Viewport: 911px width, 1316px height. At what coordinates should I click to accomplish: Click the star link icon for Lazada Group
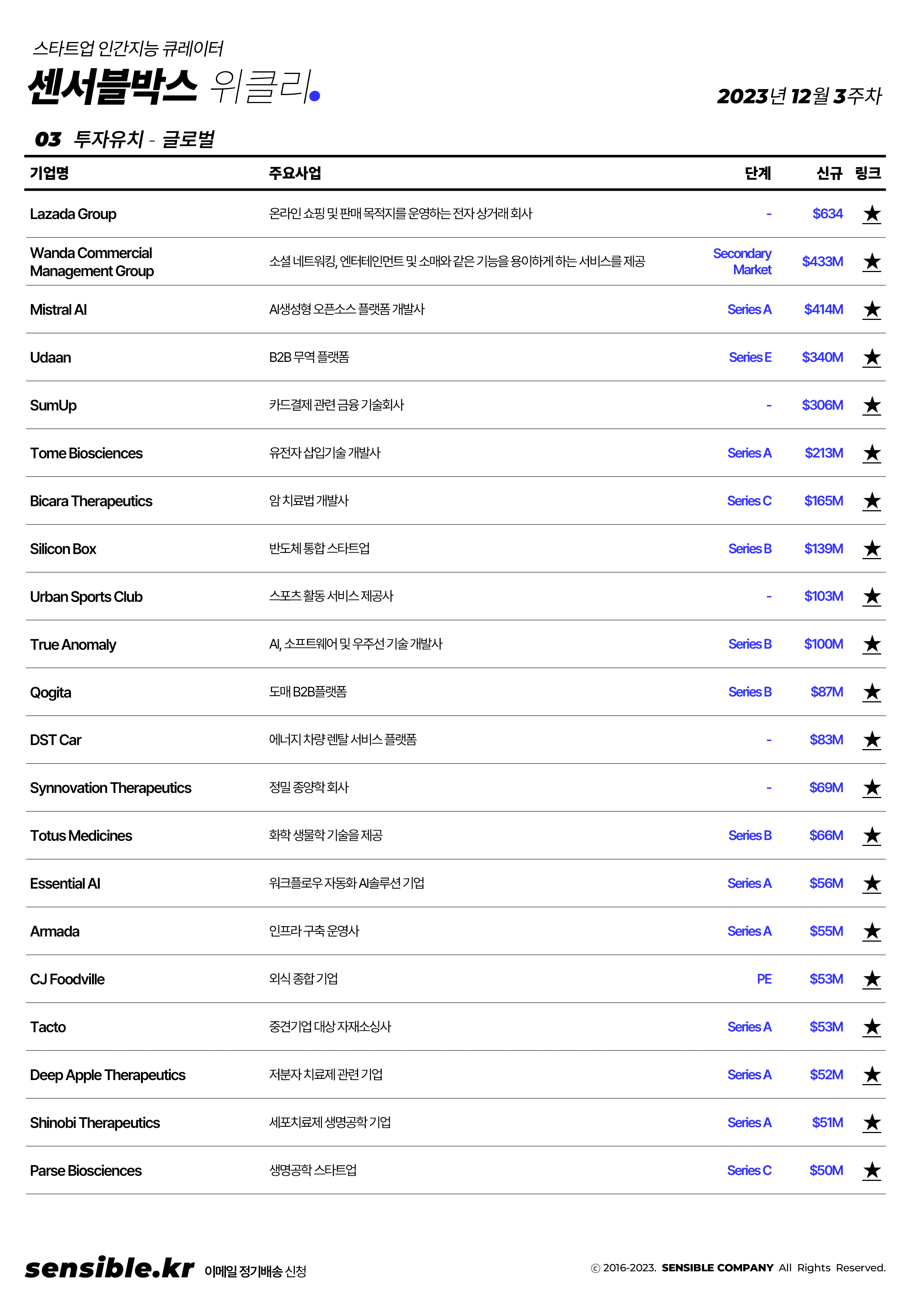click(871, 214)
